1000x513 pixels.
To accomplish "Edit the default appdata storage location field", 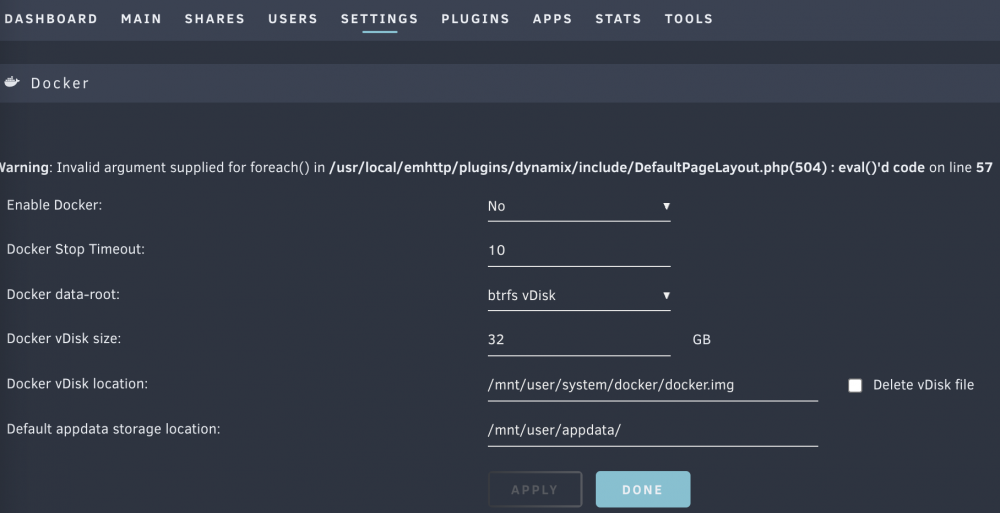I will click(652, 430).
